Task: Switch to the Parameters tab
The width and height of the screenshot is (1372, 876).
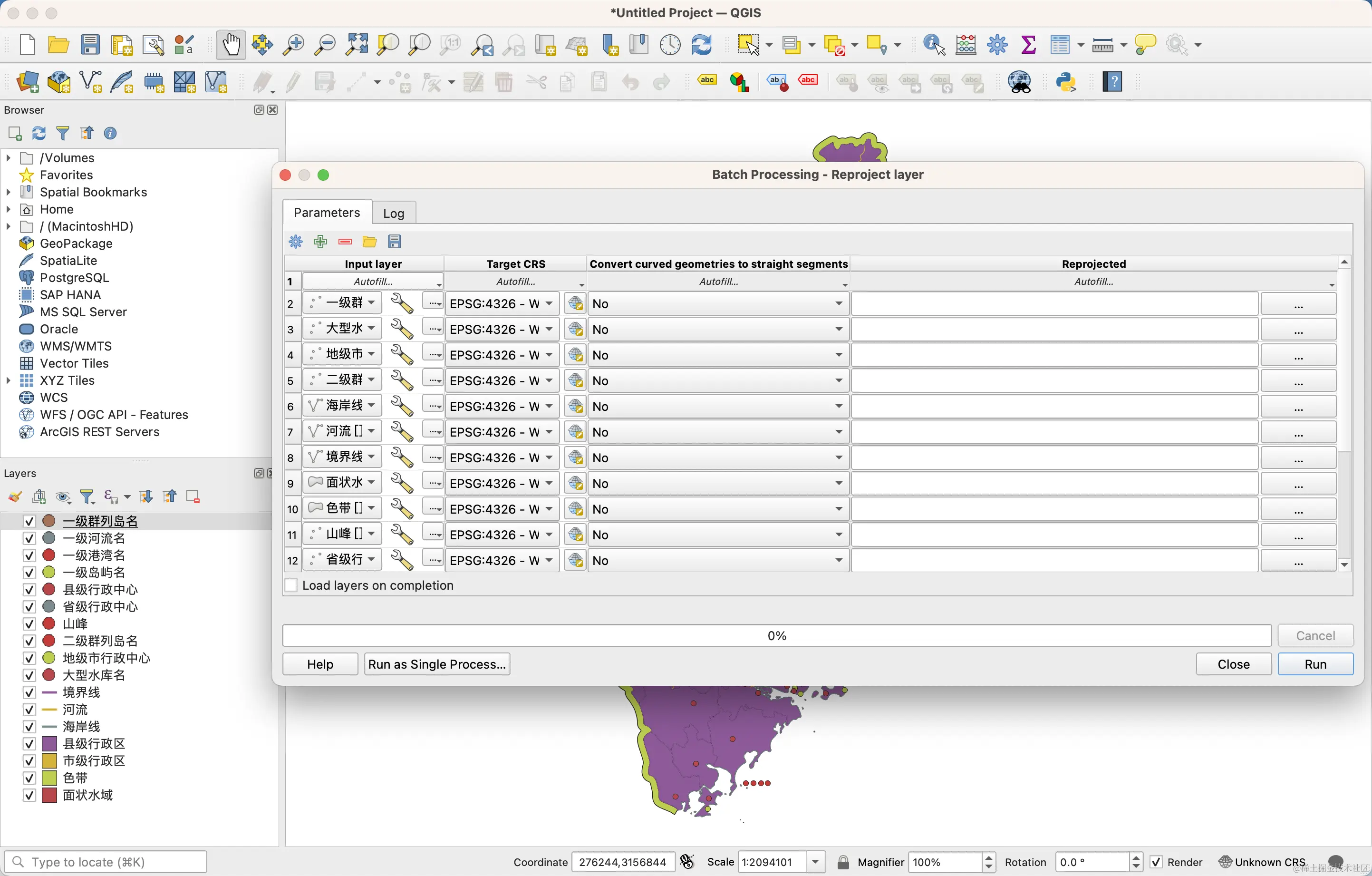Action: click(327, 213)
